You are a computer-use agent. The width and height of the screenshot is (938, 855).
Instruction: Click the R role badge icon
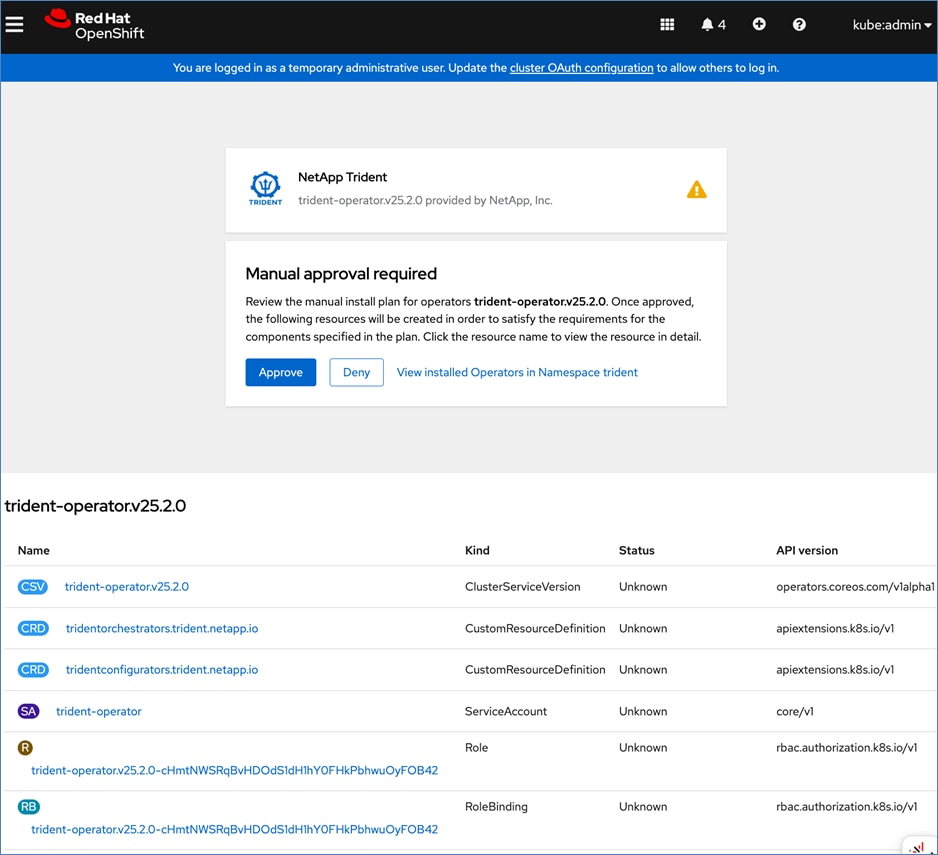pyautogui.click(x=25, y=747)
